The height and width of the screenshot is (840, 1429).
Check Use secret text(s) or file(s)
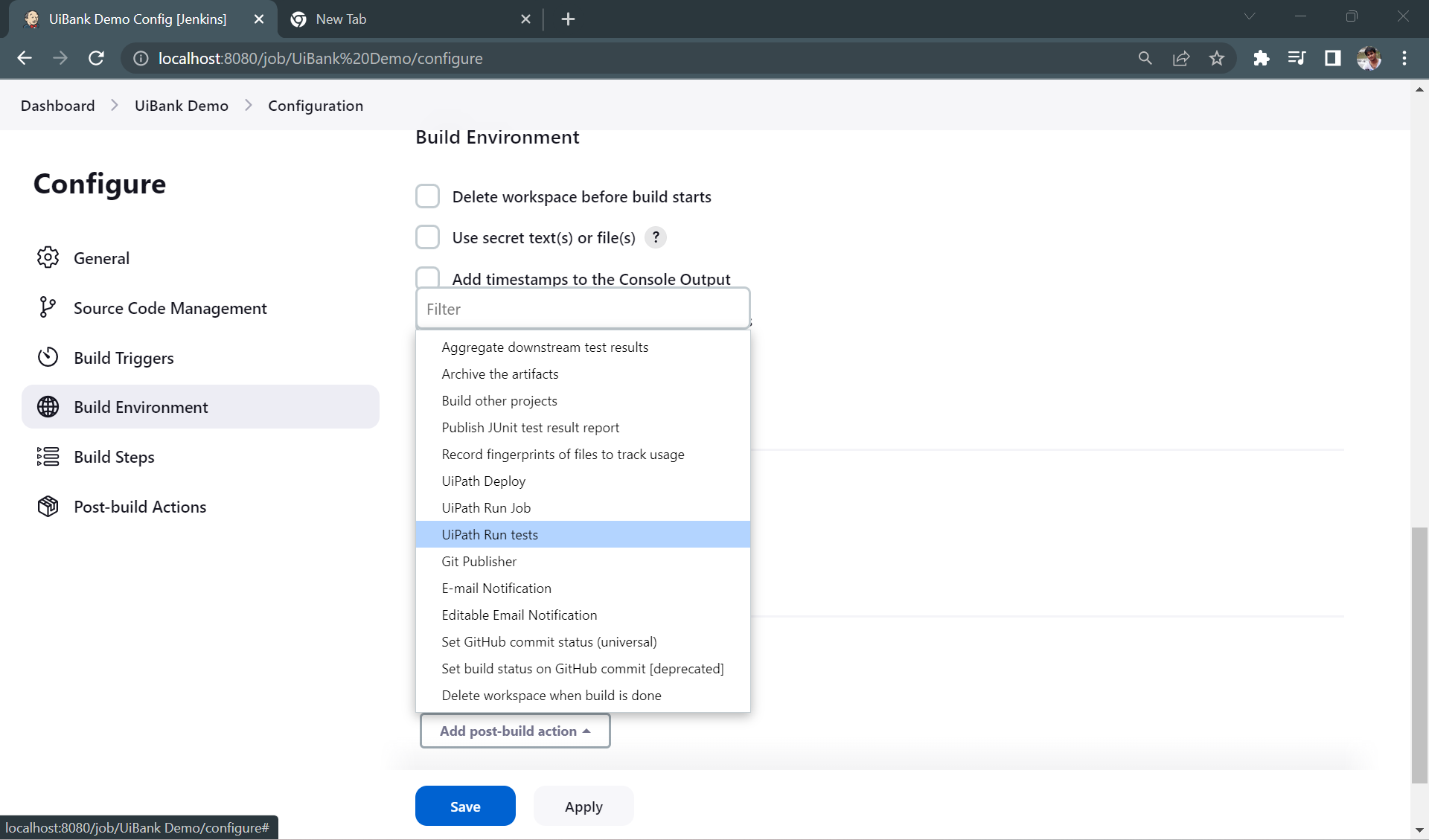(427, 237)
